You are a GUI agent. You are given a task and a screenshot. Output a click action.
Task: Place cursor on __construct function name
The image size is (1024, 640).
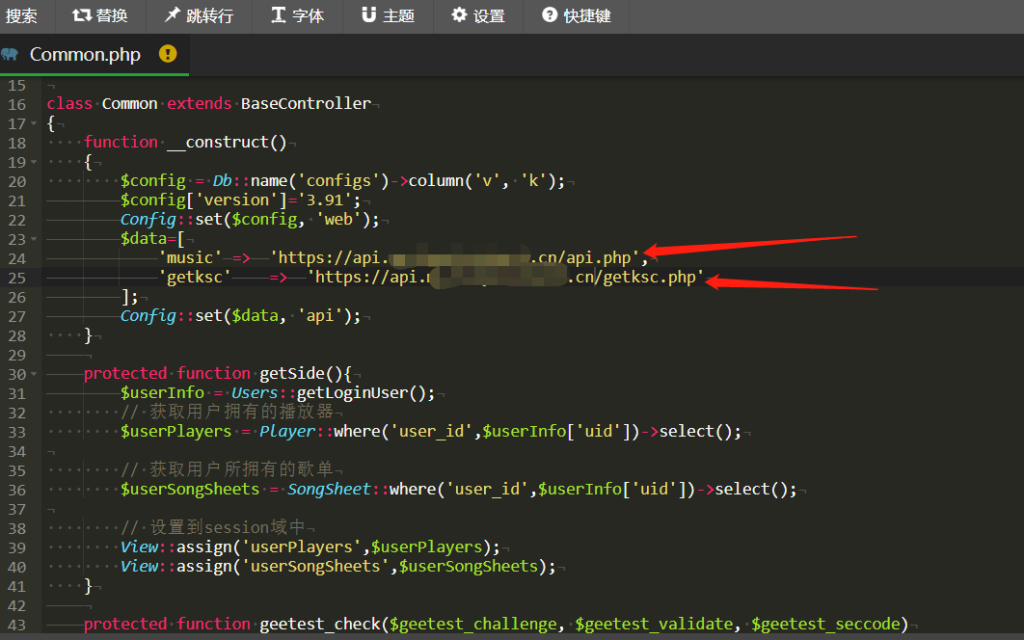[x=226, y=143]
